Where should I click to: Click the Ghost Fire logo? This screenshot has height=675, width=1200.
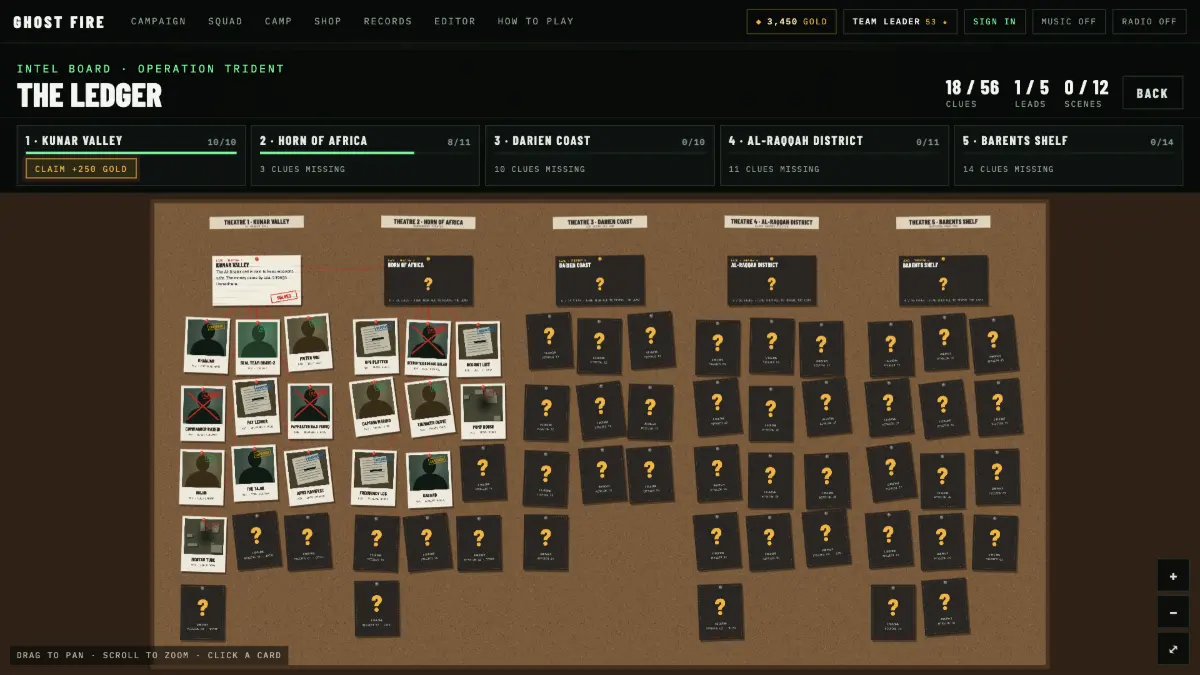[59, 21]
